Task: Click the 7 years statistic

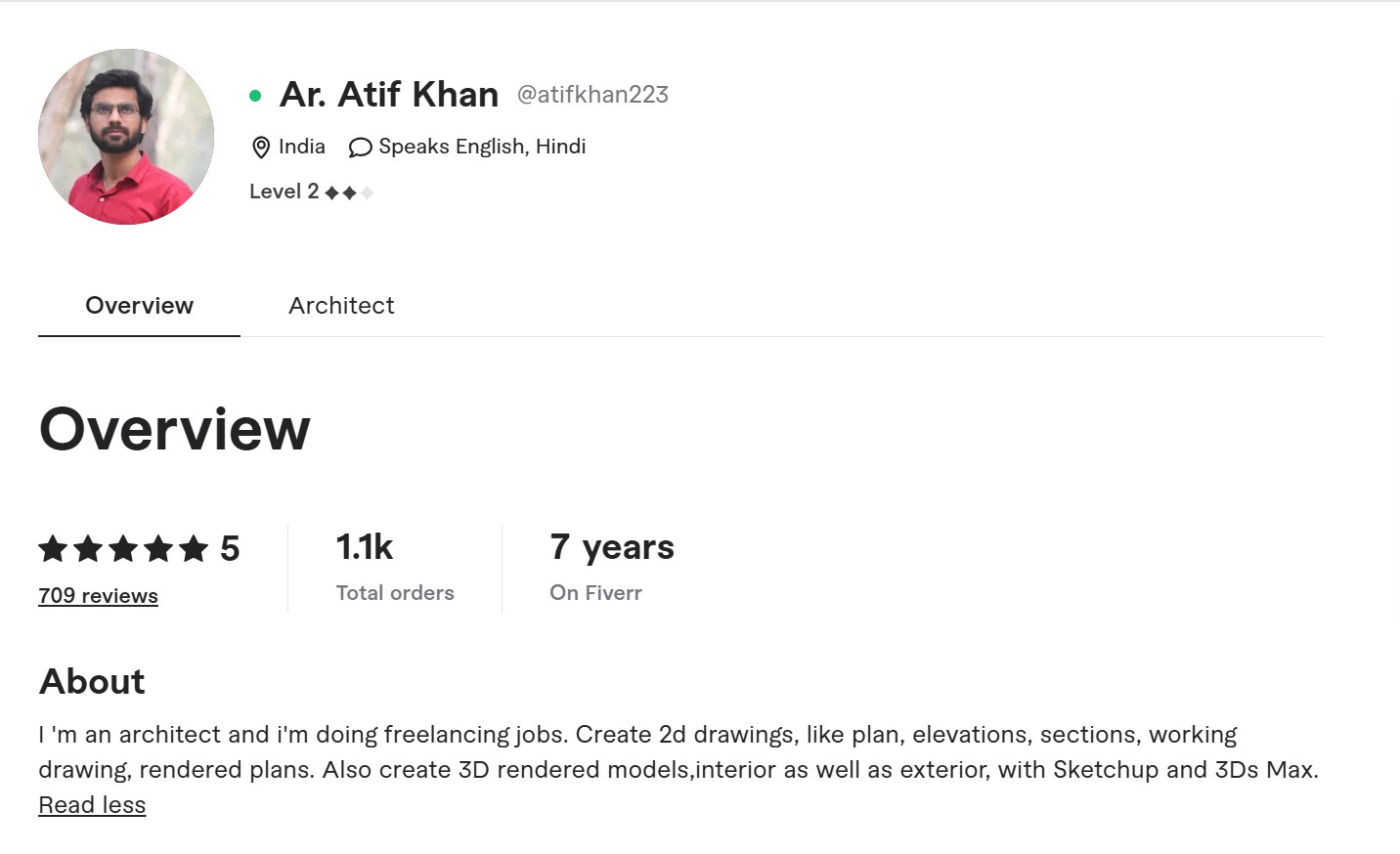Action: [612, 547]
